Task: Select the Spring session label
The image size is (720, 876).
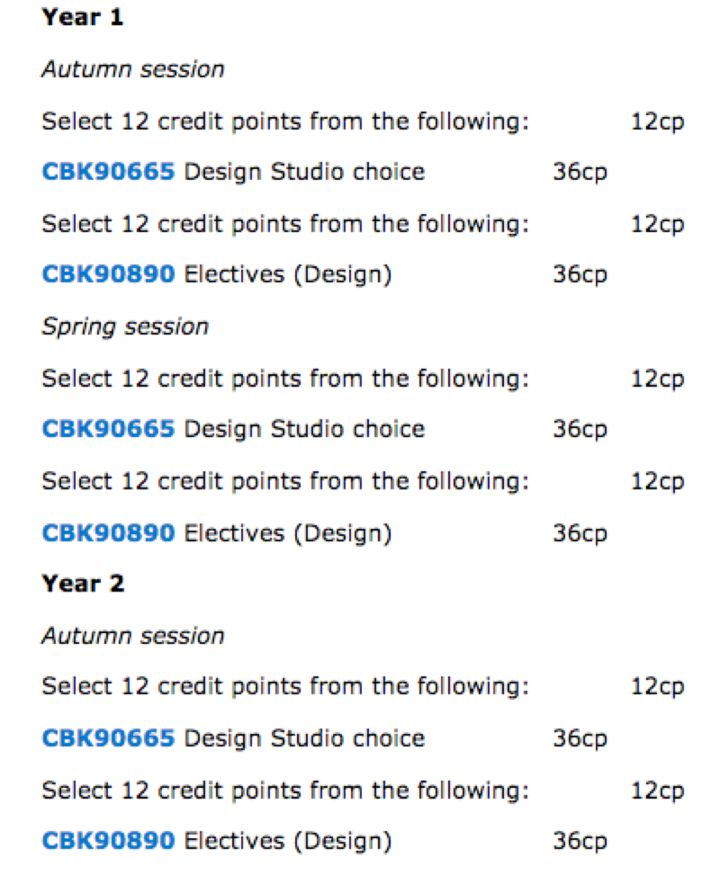Action: 125,327
